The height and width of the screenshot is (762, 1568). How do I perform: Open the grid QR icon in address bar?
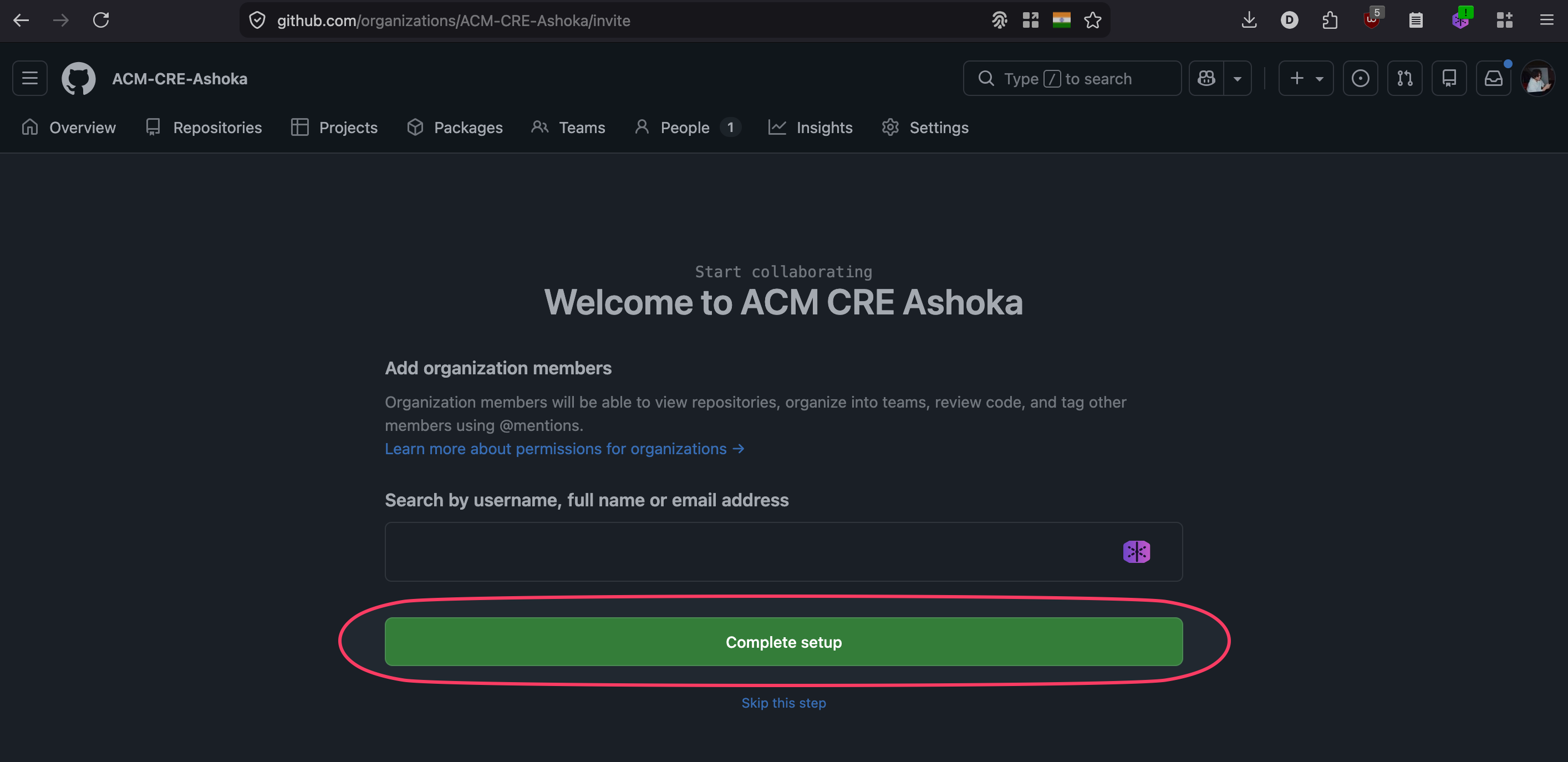1031,20
